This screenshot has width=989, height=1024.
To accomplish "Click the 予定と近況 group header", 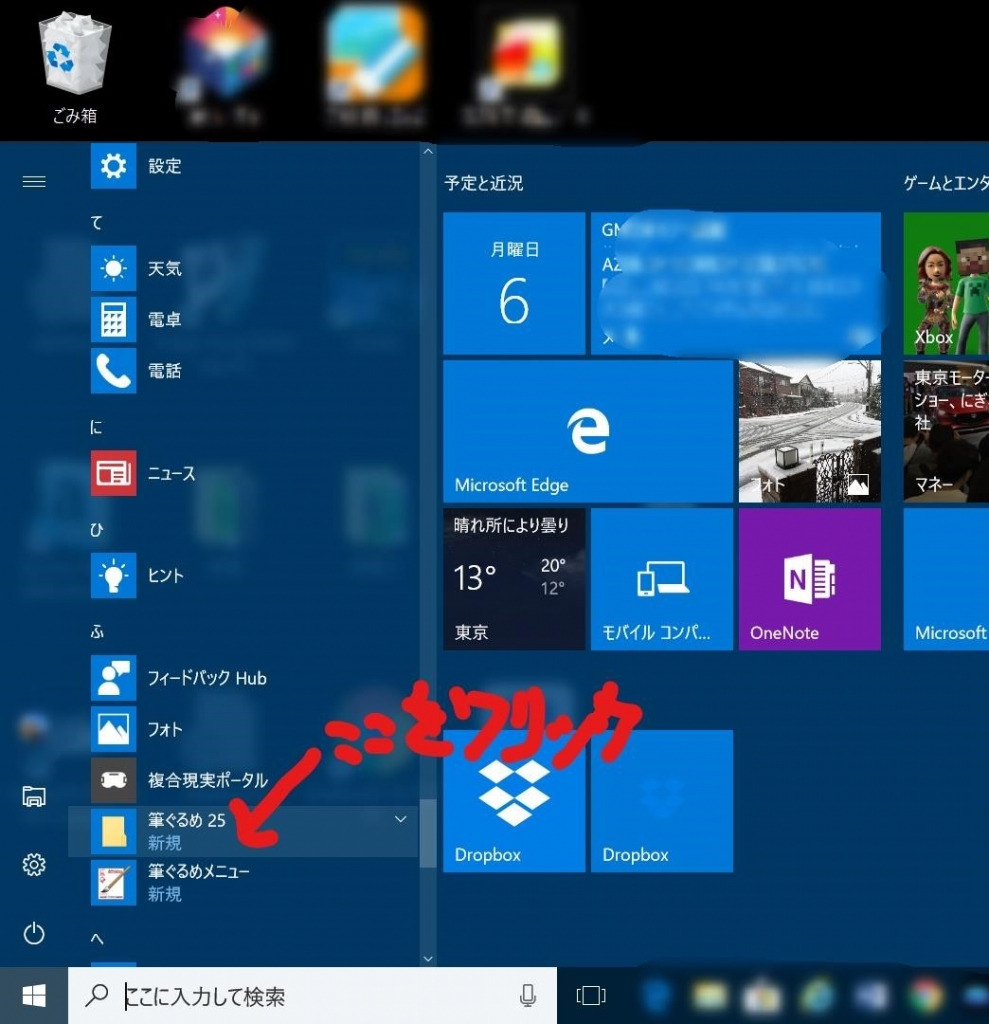I will [483, 183].
